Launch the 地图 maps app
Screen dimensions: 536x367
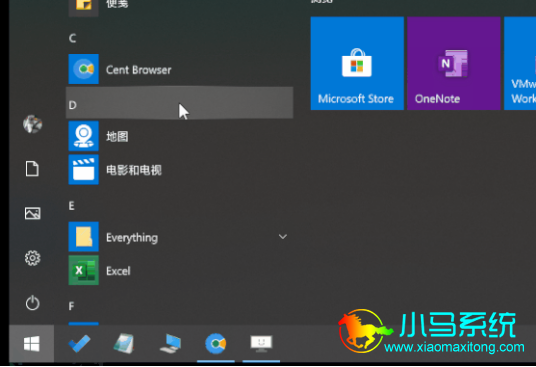point(179,136)
